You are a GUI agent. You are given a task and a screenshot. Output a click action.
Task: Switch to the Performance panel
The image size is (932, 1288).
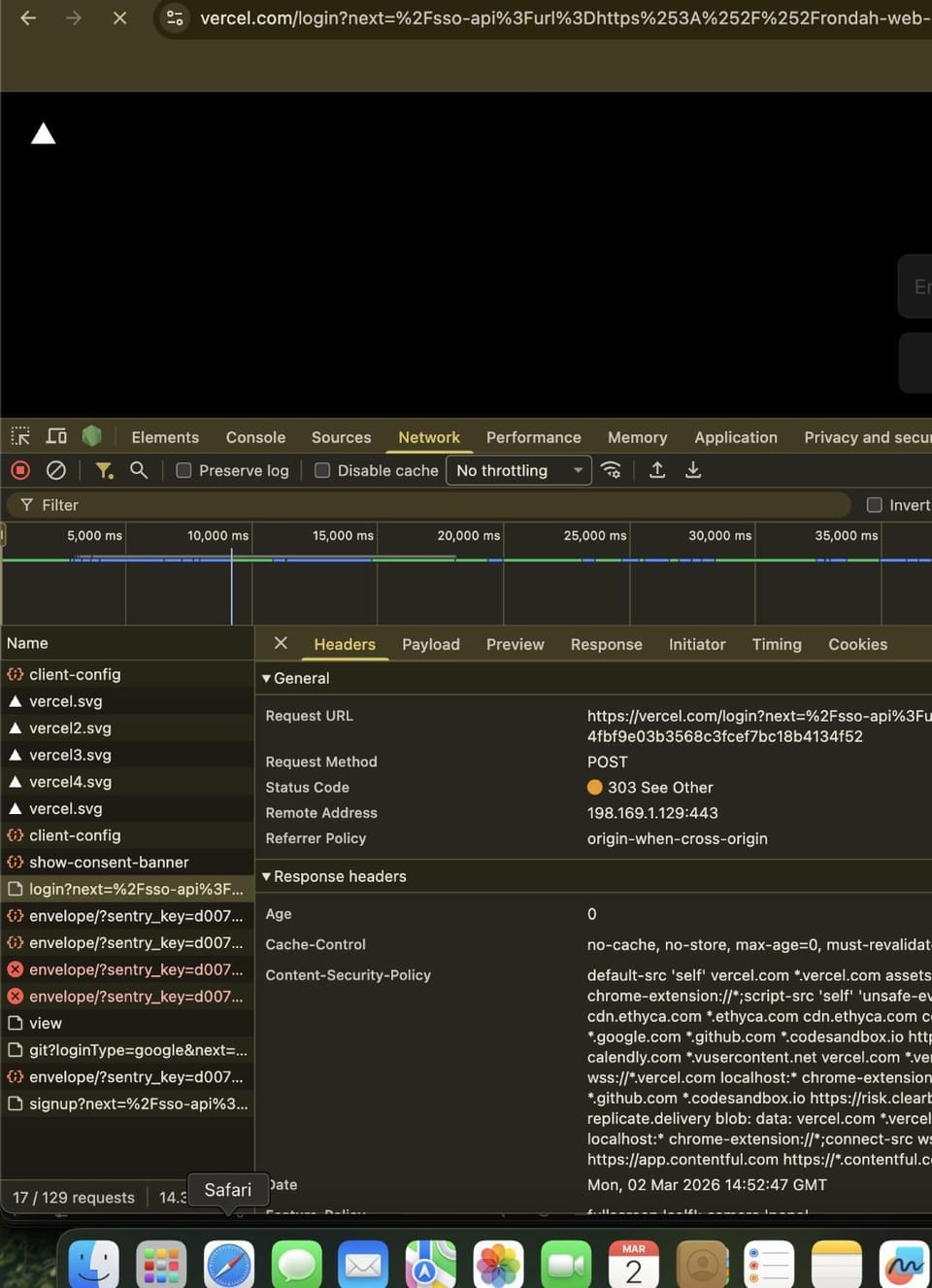[534, 437]
